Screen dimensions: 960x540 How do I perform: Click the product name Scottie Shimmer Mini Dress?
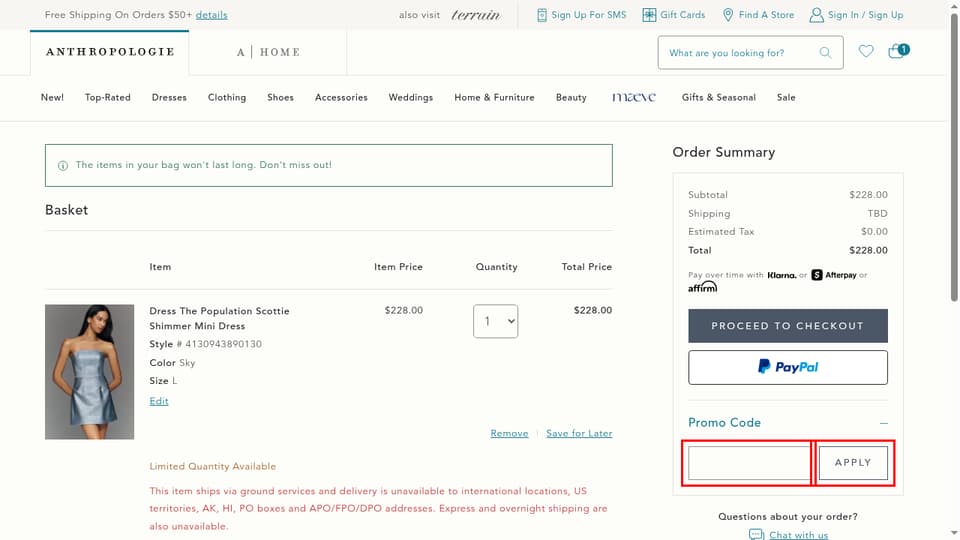219,318
